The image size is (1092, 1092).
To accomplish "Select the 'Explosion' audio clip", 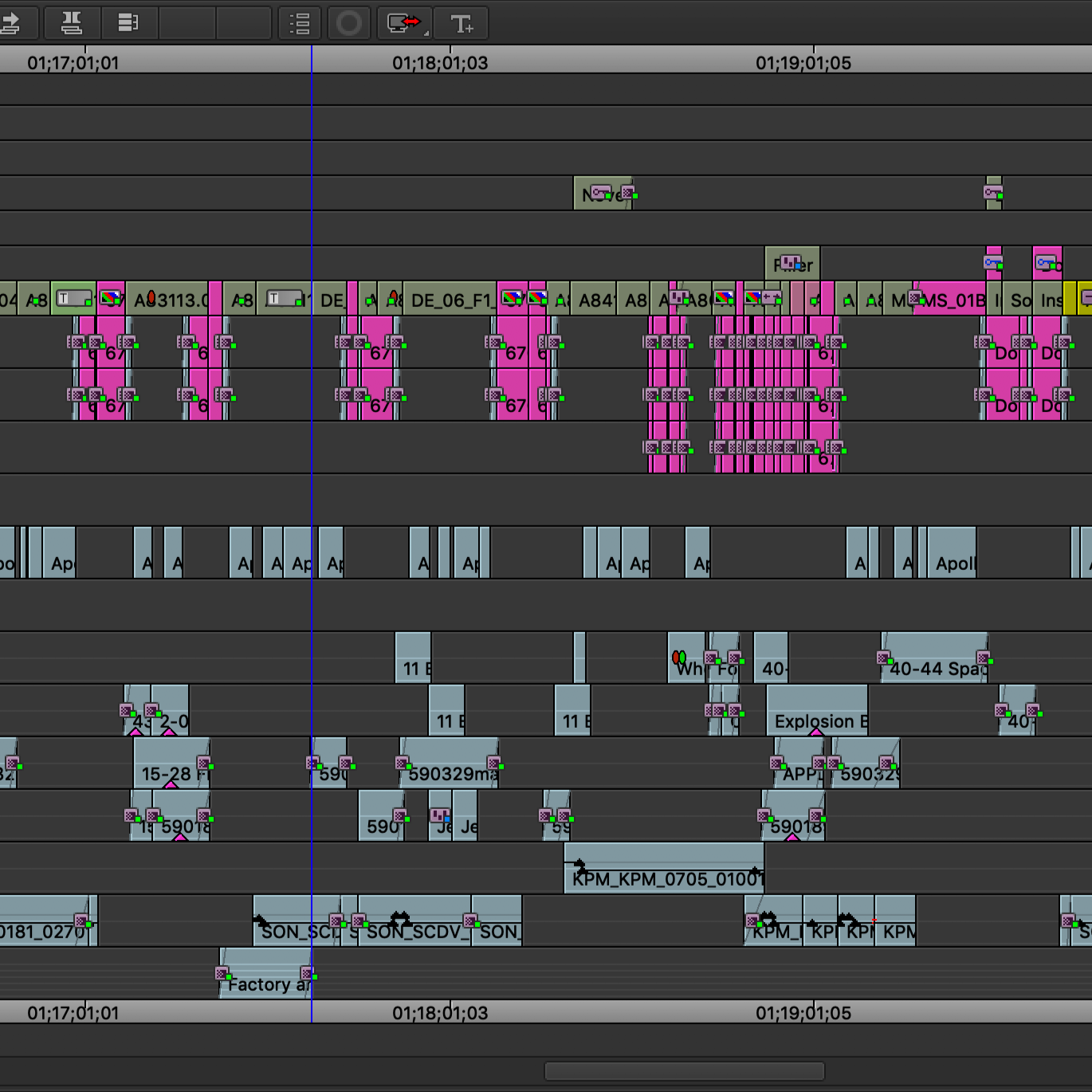I will click(x=817, y=709).
